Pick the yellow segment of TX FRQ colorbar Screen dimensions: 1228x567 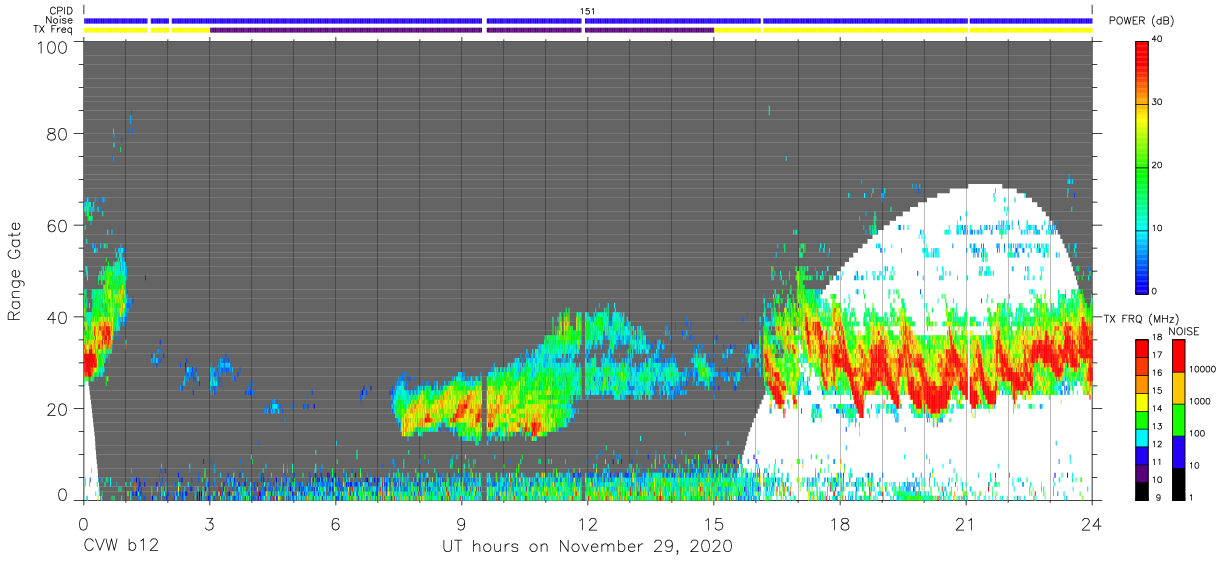pos(1142,402)
